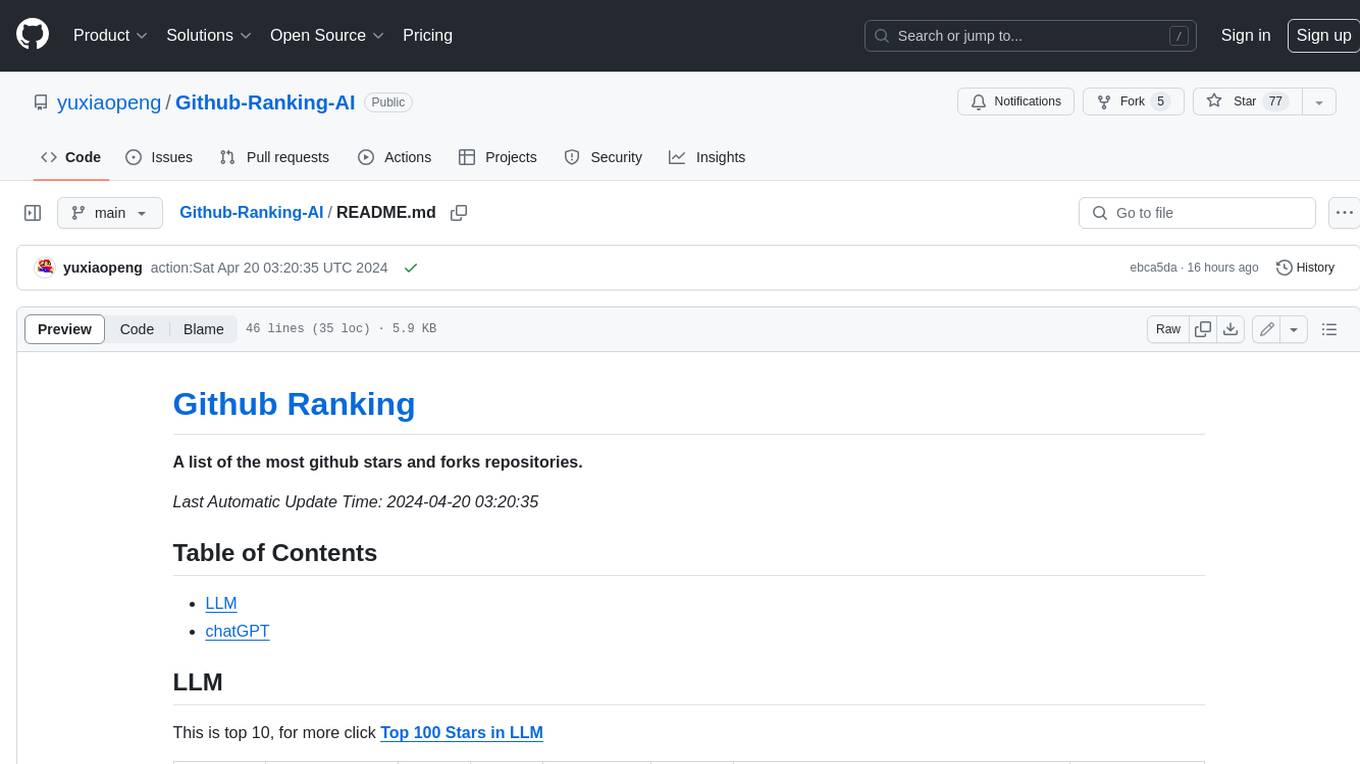Click the edit file pencil icon
Viewport: 1360px width, 764px height.
click(x=1267, y=329)
